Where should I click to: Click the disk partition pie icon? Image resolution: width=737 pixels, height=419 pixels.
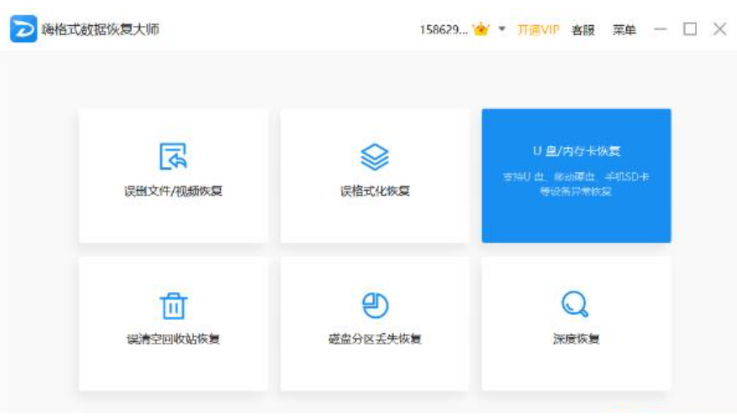pyautogui.click(x=374, y=305)
